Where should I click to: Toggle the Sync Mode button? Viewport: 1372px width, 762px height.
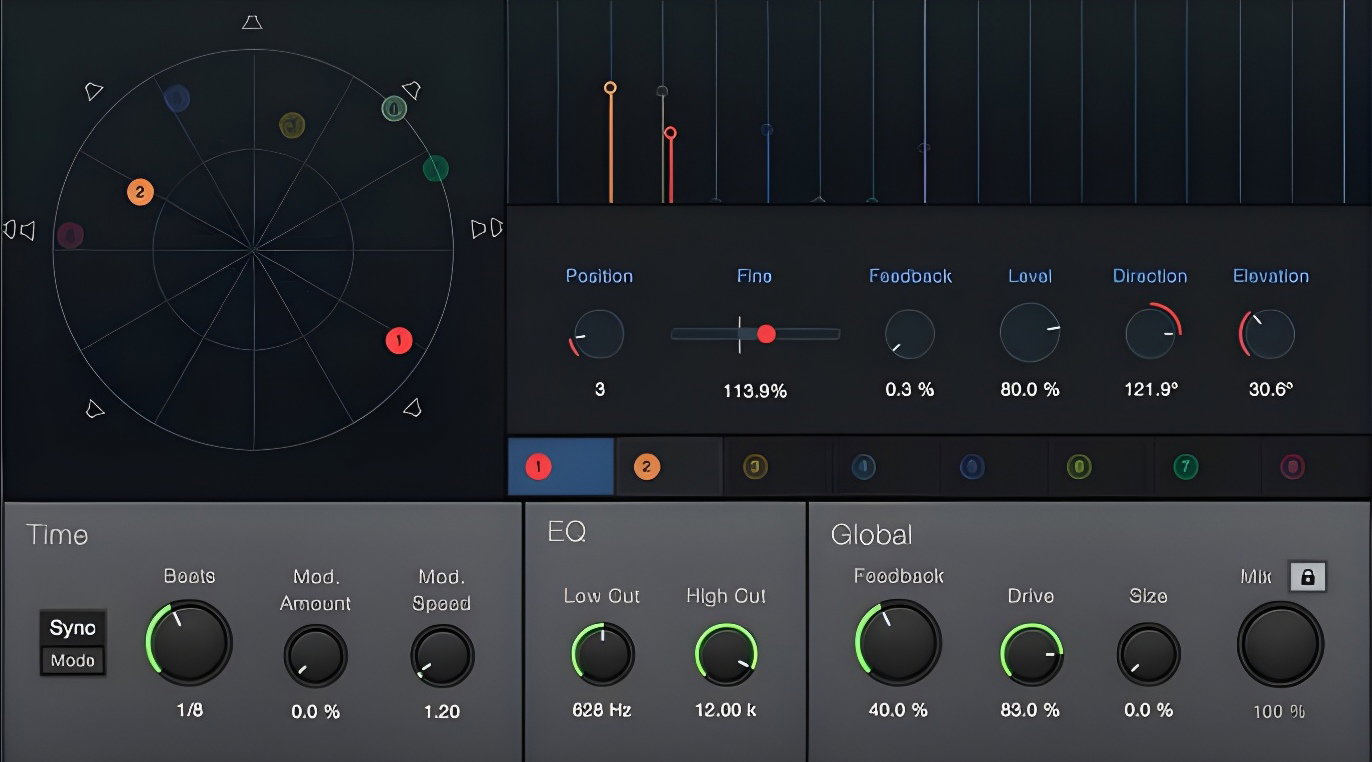[x=73, y=643]
